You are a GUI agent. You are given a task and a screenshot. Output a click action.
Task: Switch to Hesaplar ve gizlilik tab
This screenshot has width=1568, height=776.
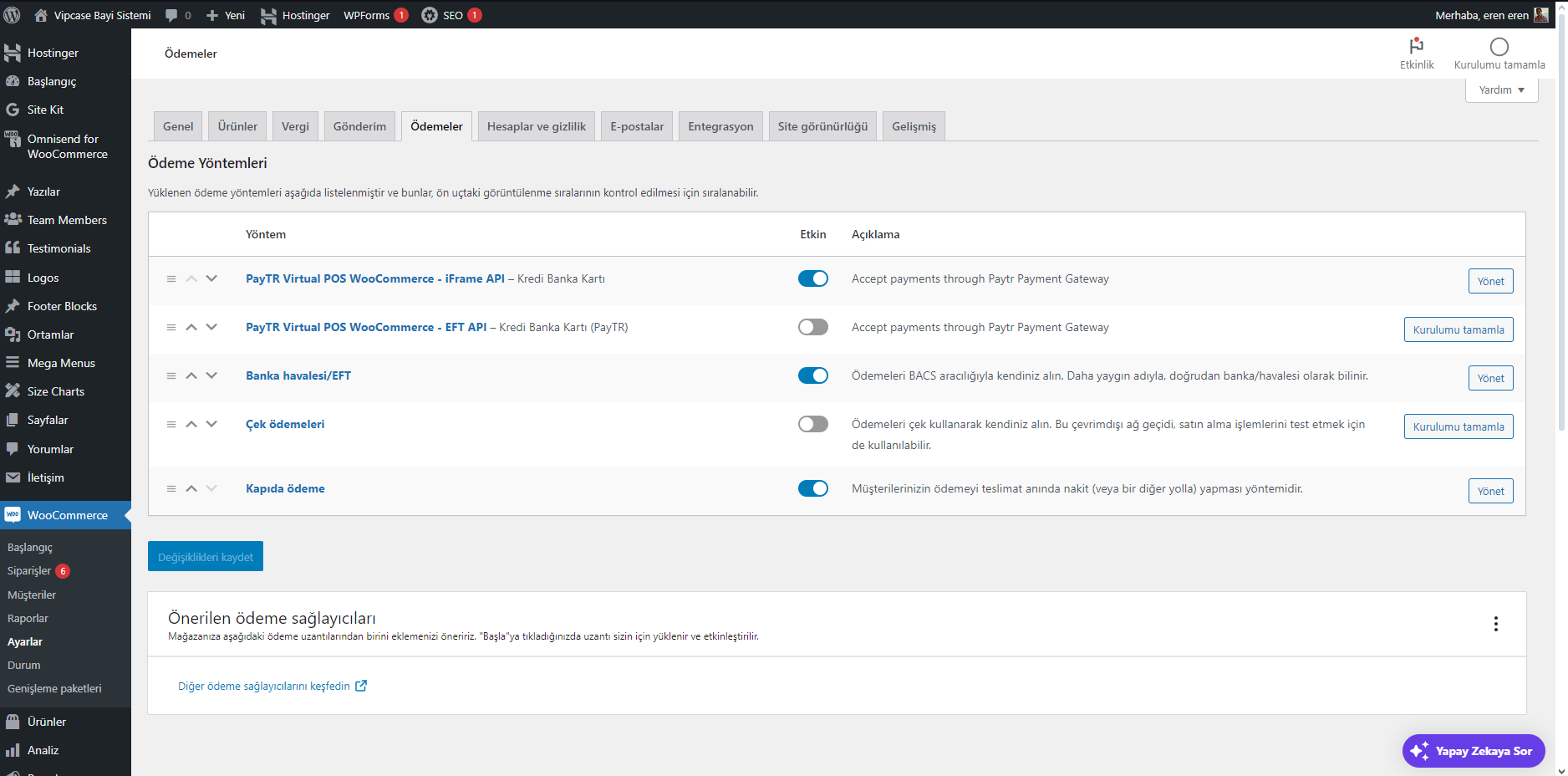coord(537,126)
